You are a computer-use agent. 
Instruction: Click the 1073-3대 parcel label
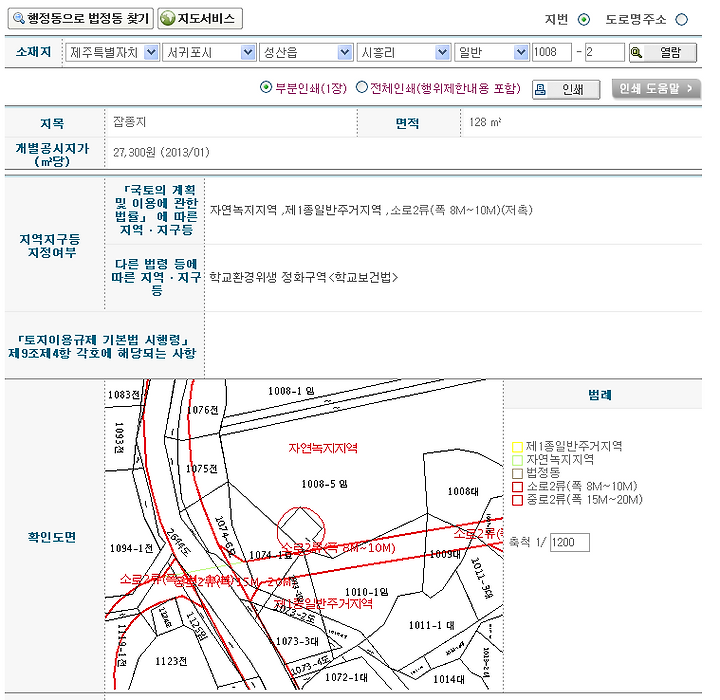[297, 641]
